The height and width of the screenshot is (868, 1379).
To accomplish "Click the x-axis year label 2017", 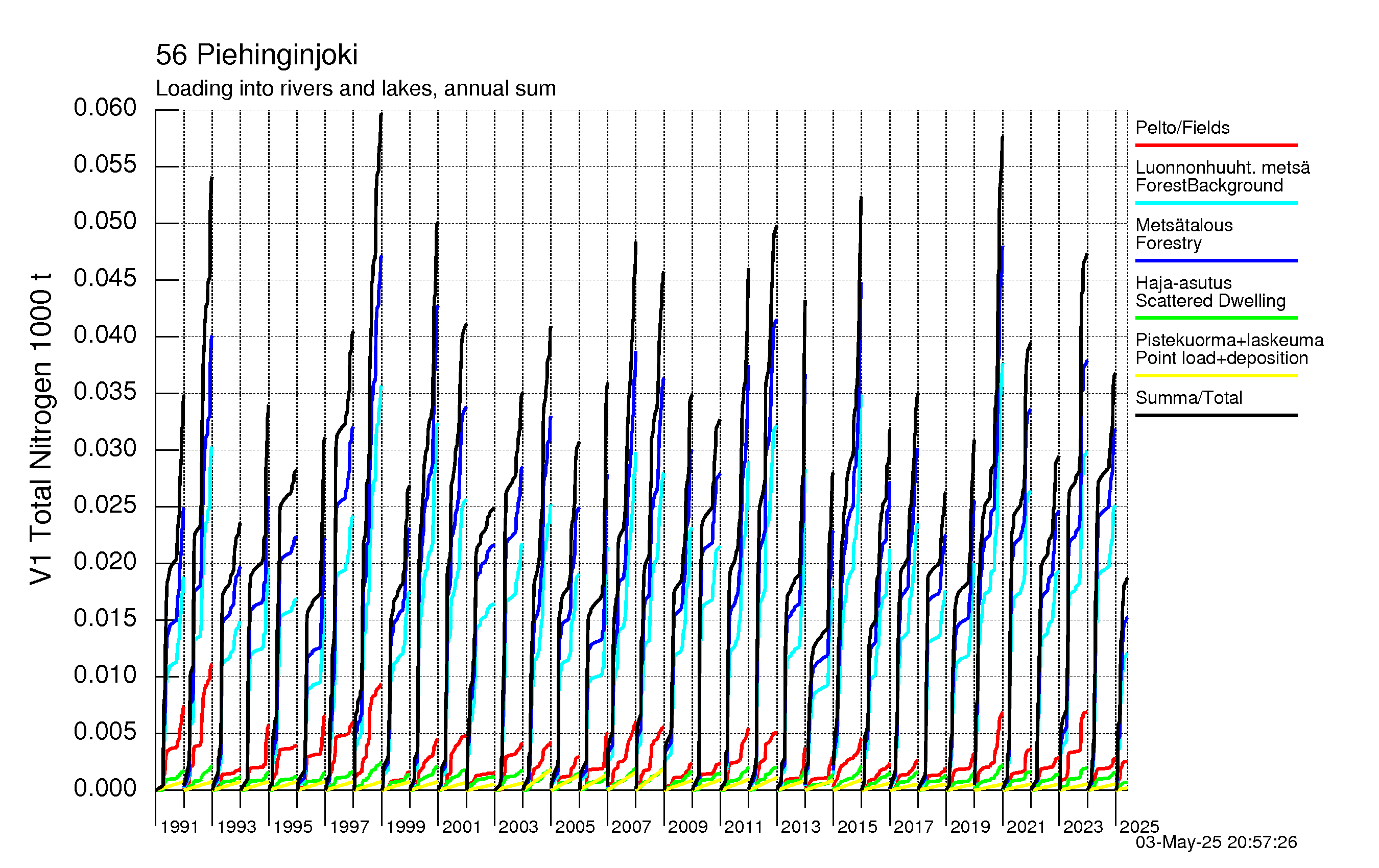I will [913, 827].
